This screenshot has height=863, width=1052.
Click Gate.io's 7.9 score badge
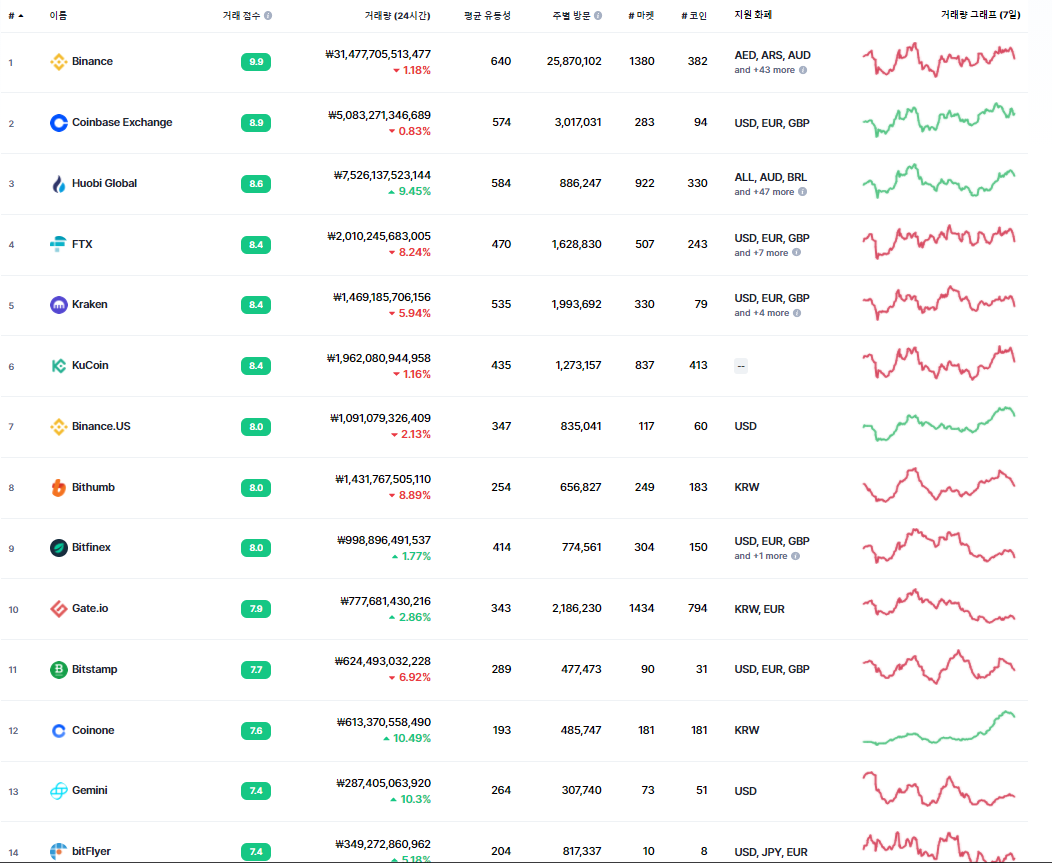coord(256,609)
